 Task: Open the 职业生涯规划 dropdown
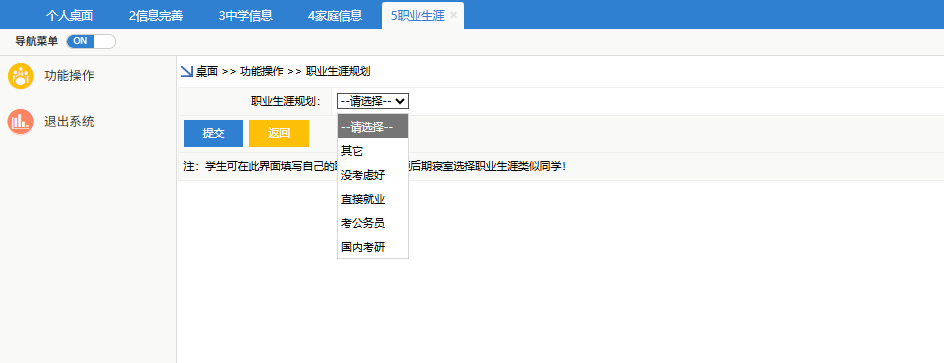coord(373,101)
